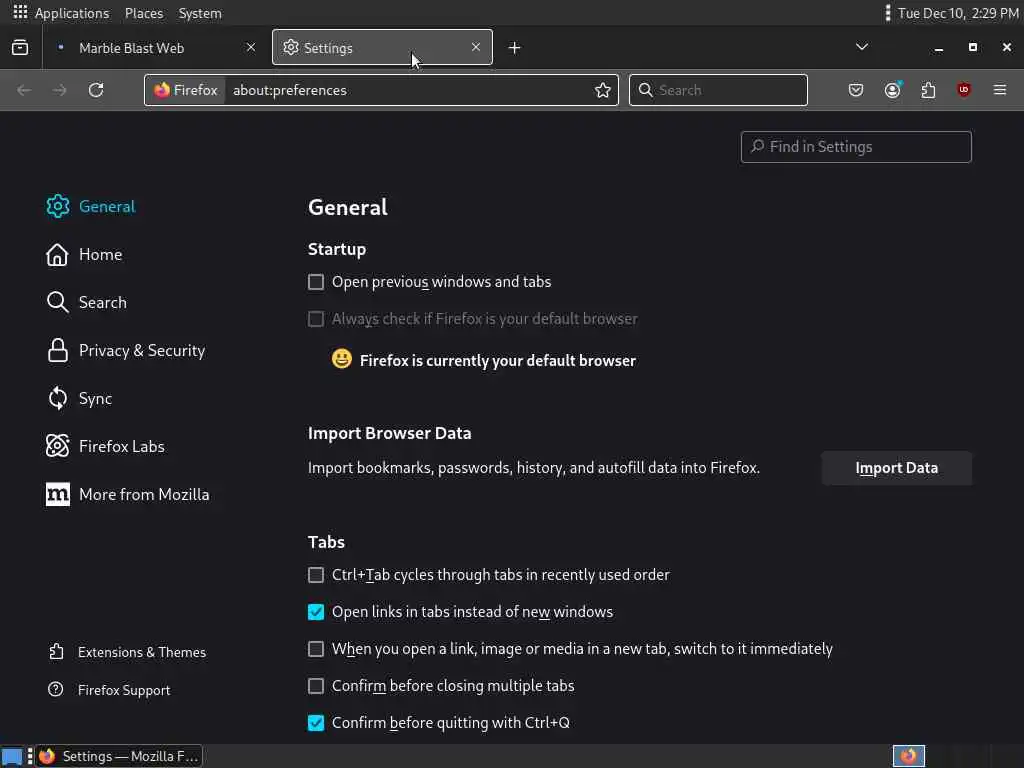Click the Import Data button
The width and height of the screenshot is (1024, 768).
coord(896,468)
